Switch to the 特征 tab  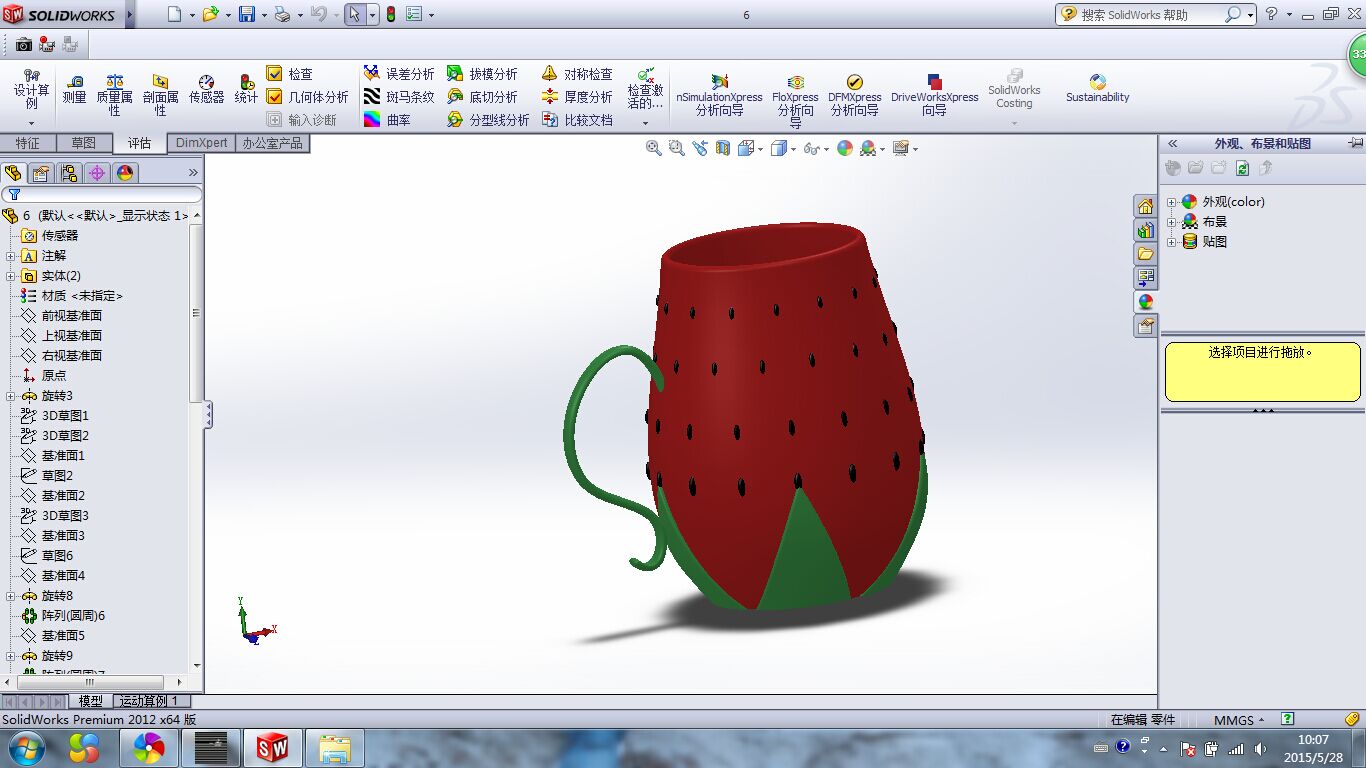pos(28,143)
